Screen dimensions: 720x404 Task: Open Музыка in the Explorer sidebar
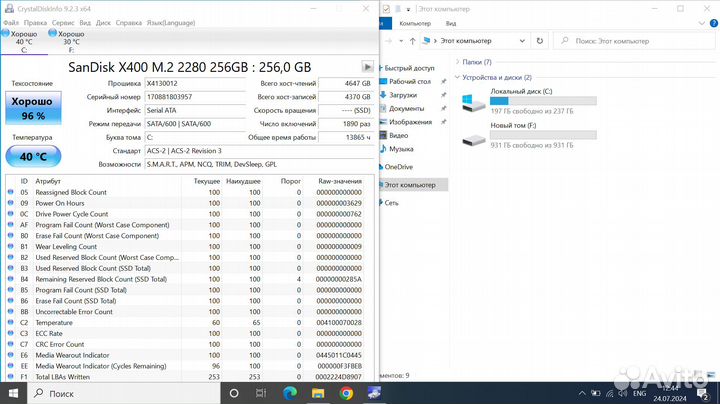pos(401,149)
